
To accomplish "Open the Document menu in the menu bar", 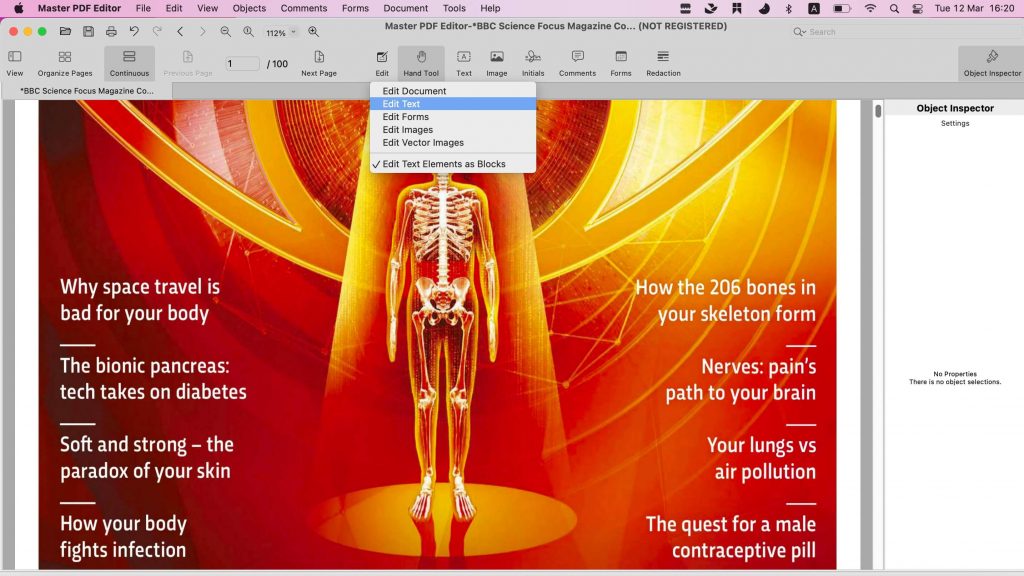I will pos(405,8).
